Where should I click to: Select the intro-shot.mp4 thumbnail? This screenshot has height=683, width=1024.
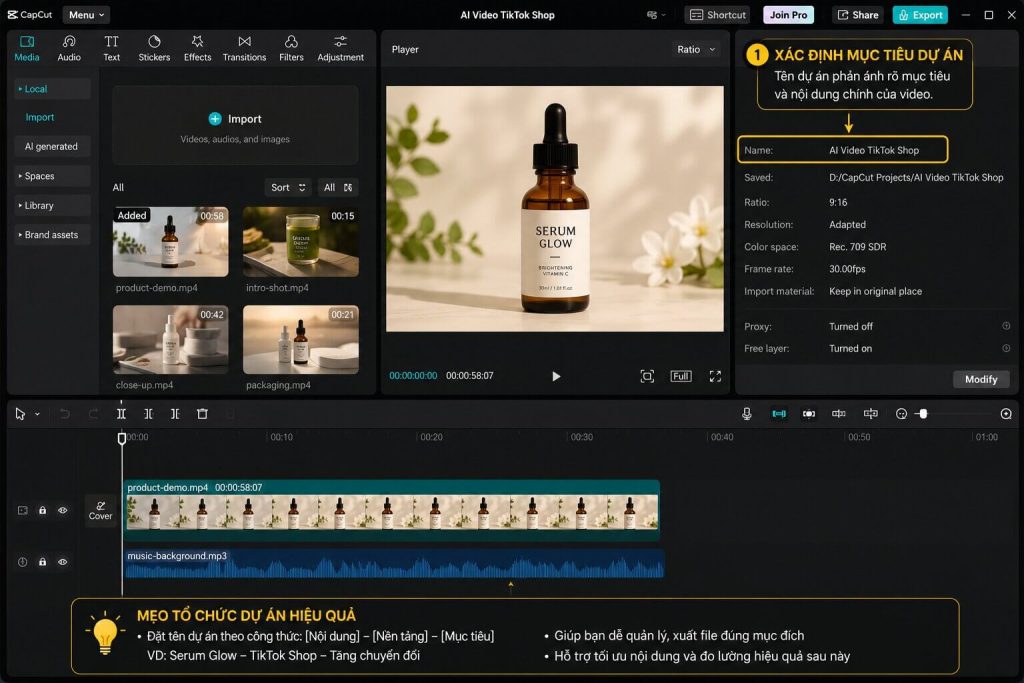point(300,242)
